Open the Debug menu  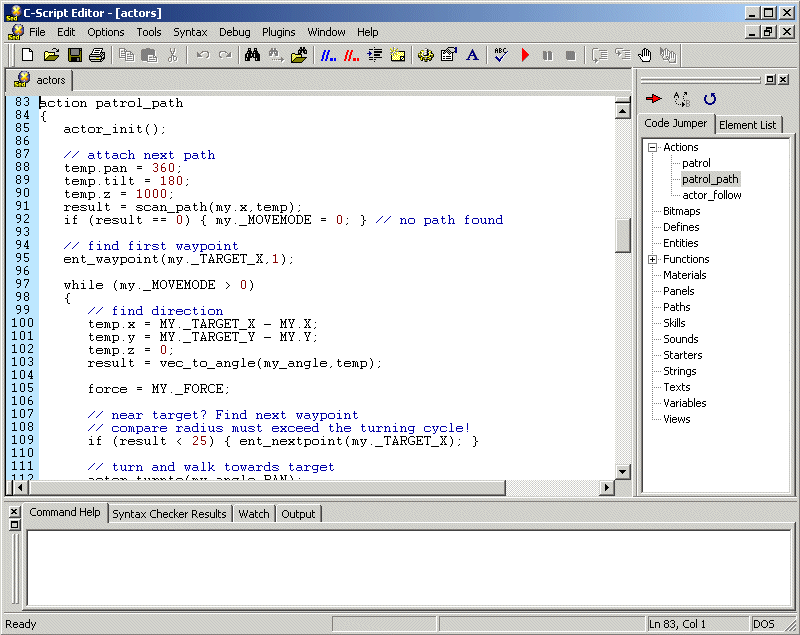click(235, 32)
